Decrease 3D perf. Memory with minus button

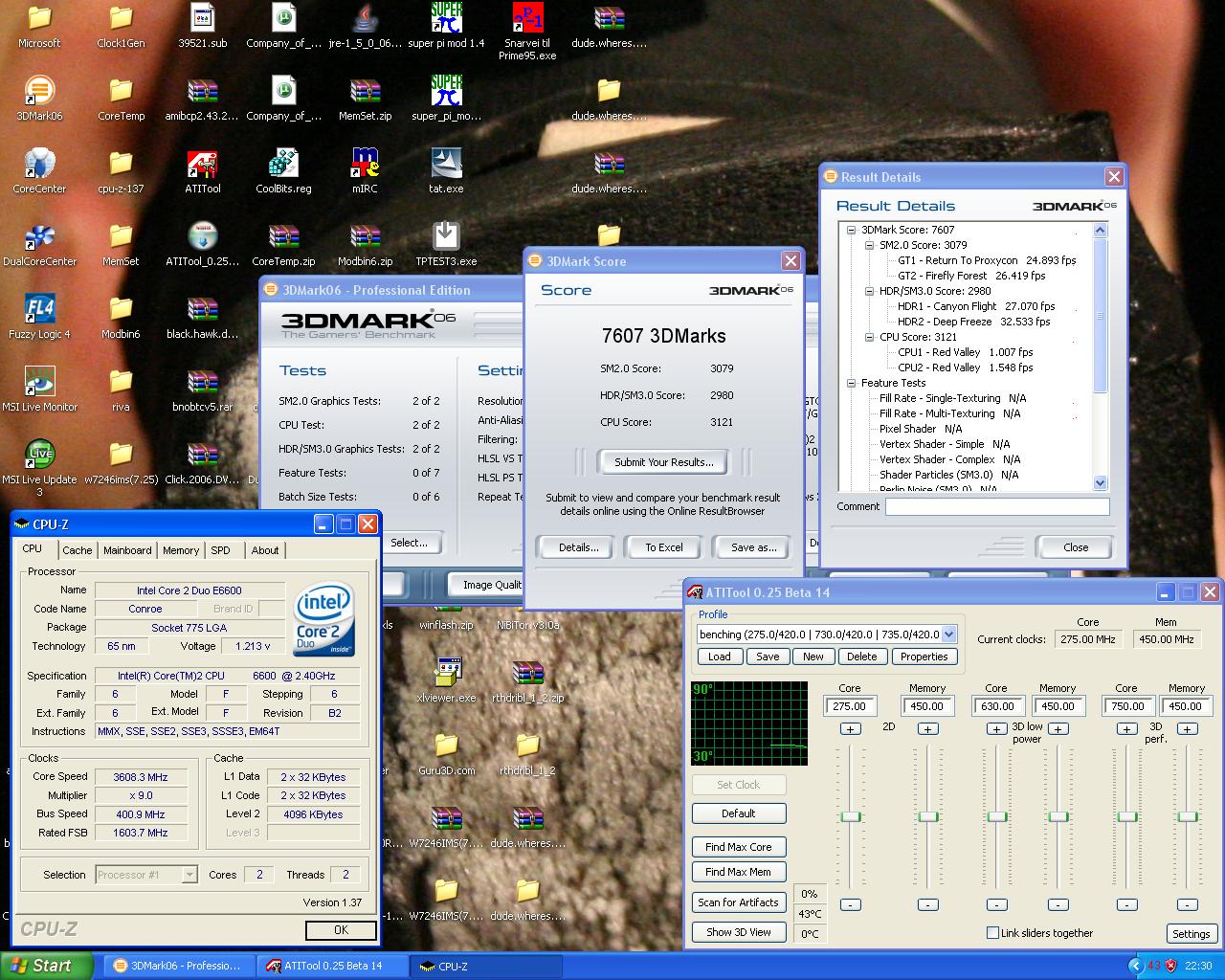coord(1188,904)
